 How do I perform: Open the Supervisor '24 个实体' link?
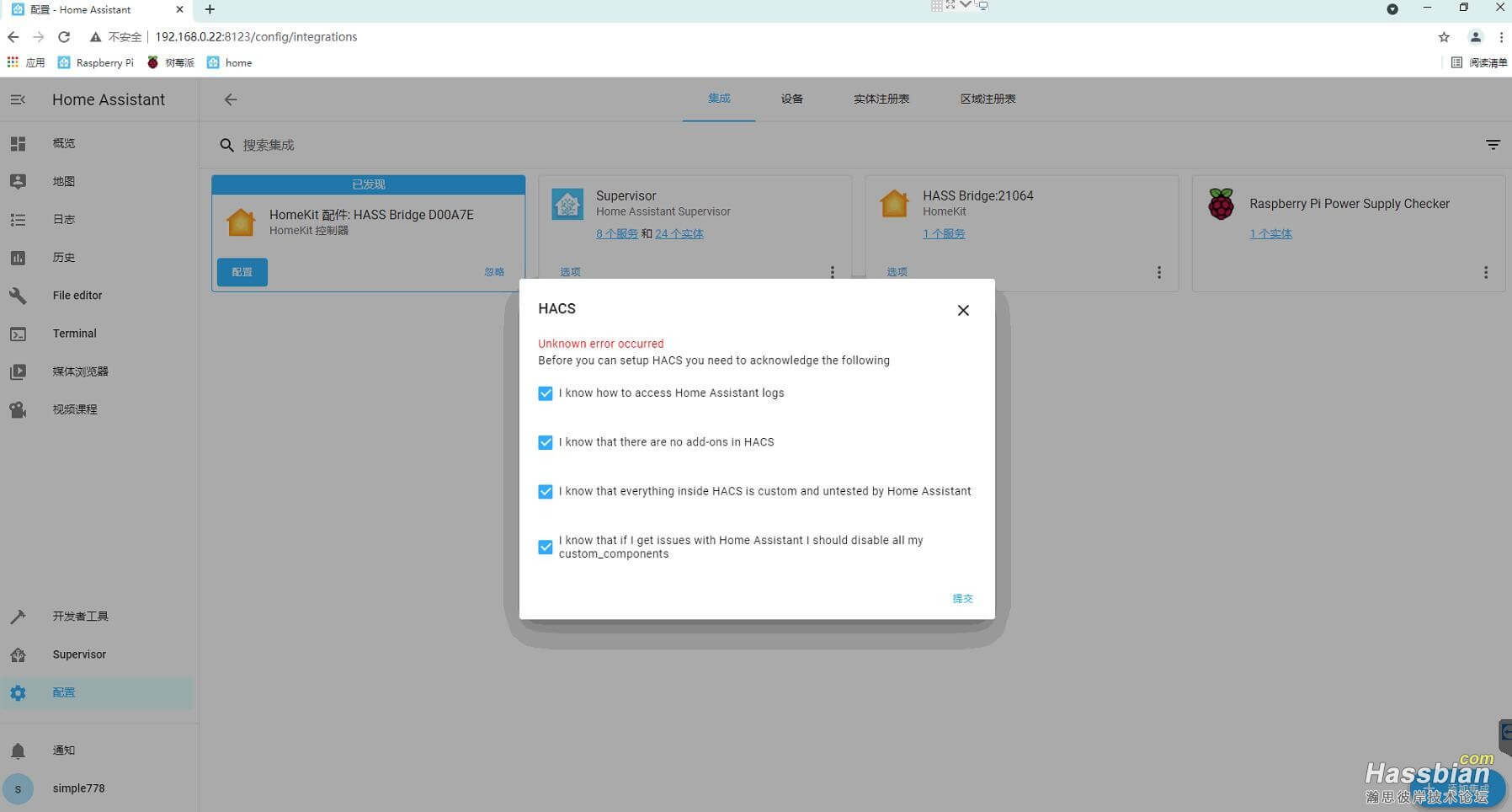(679, 234)
